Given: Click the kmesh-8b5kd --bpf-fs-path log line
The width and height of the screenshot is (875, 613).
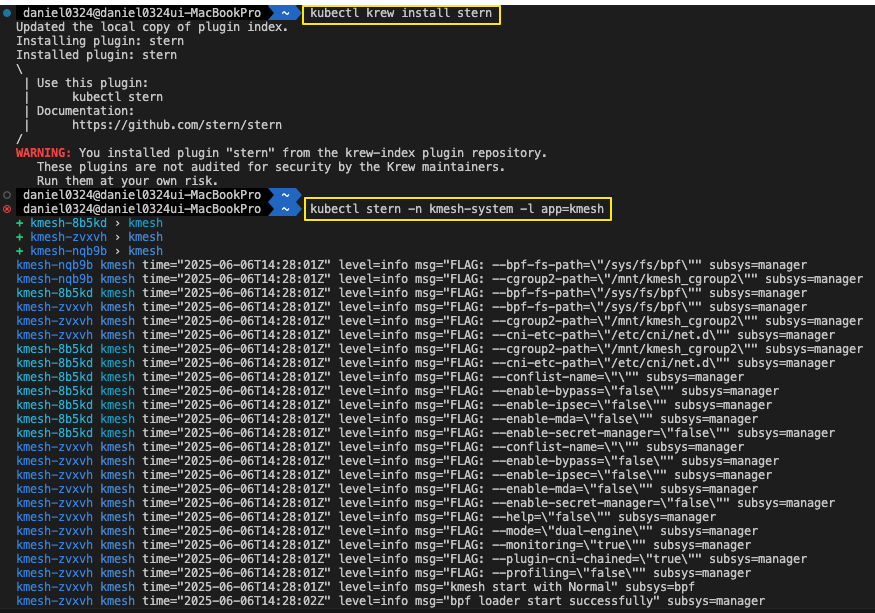Looking at the screenshot, I should coord(411,293).
